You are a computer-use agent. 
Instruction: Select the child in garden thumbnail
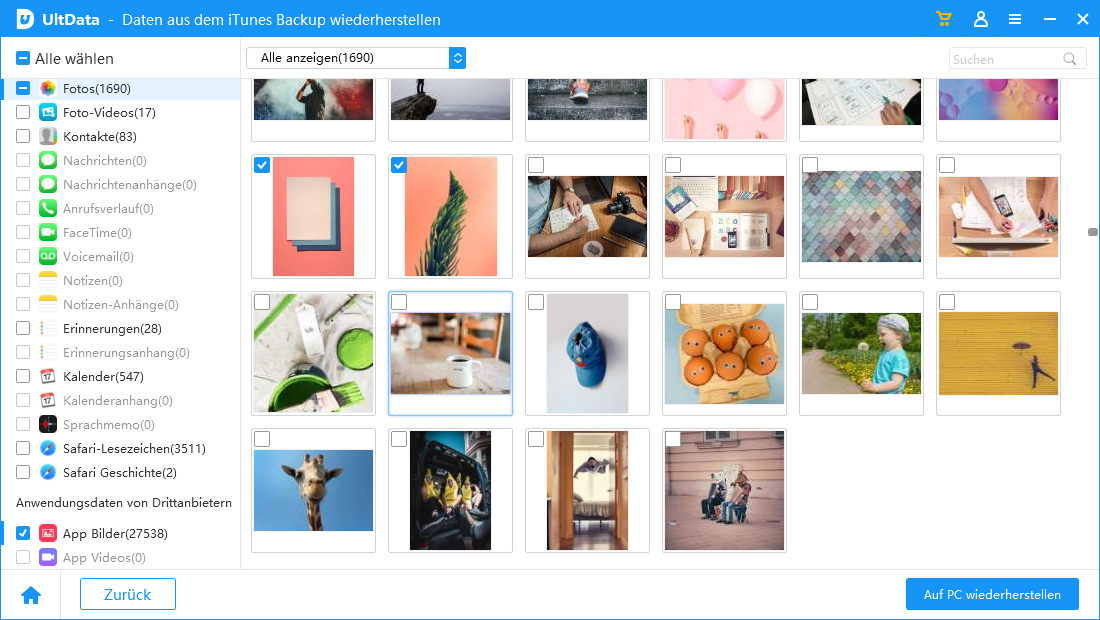click(x=861, y=353)
